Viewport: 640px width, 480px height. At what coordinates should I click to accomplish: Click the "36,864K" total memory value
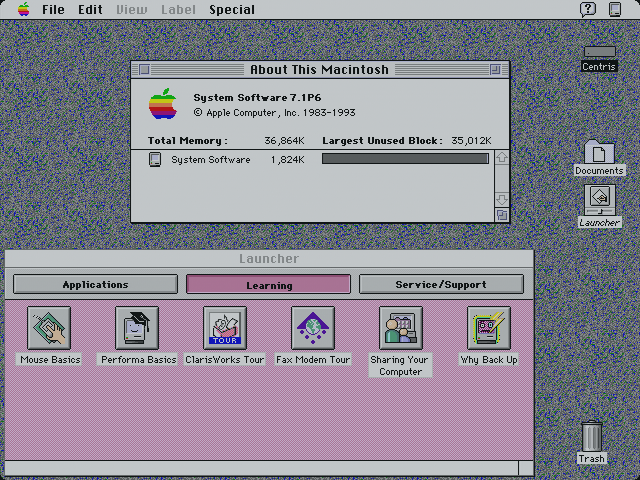click(284, 140)
